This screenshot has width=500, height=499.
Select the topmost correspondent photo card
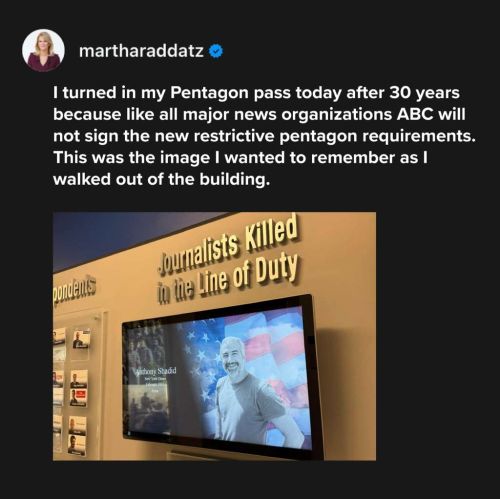click(81, 339)
